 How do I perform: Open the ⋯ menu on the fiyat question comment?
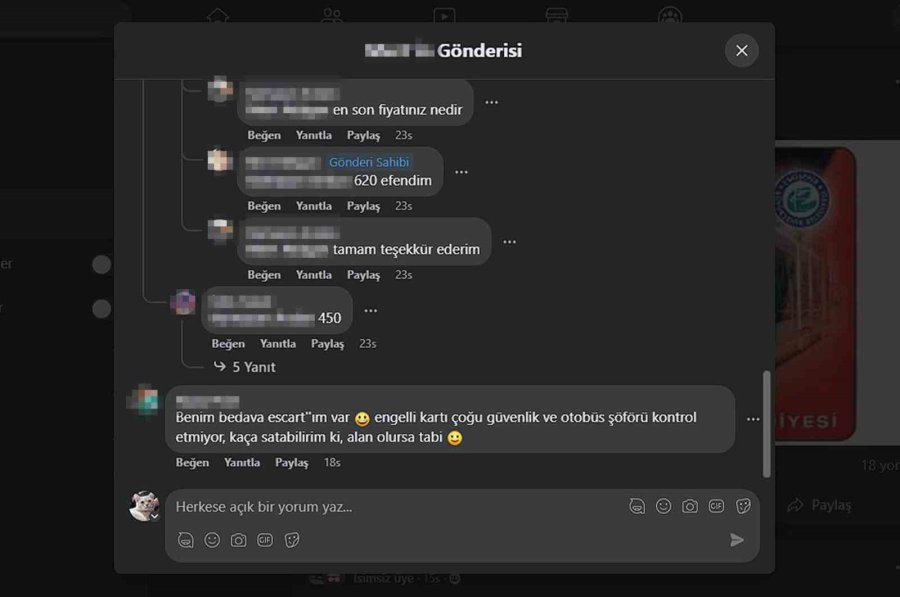coord(491,102)
